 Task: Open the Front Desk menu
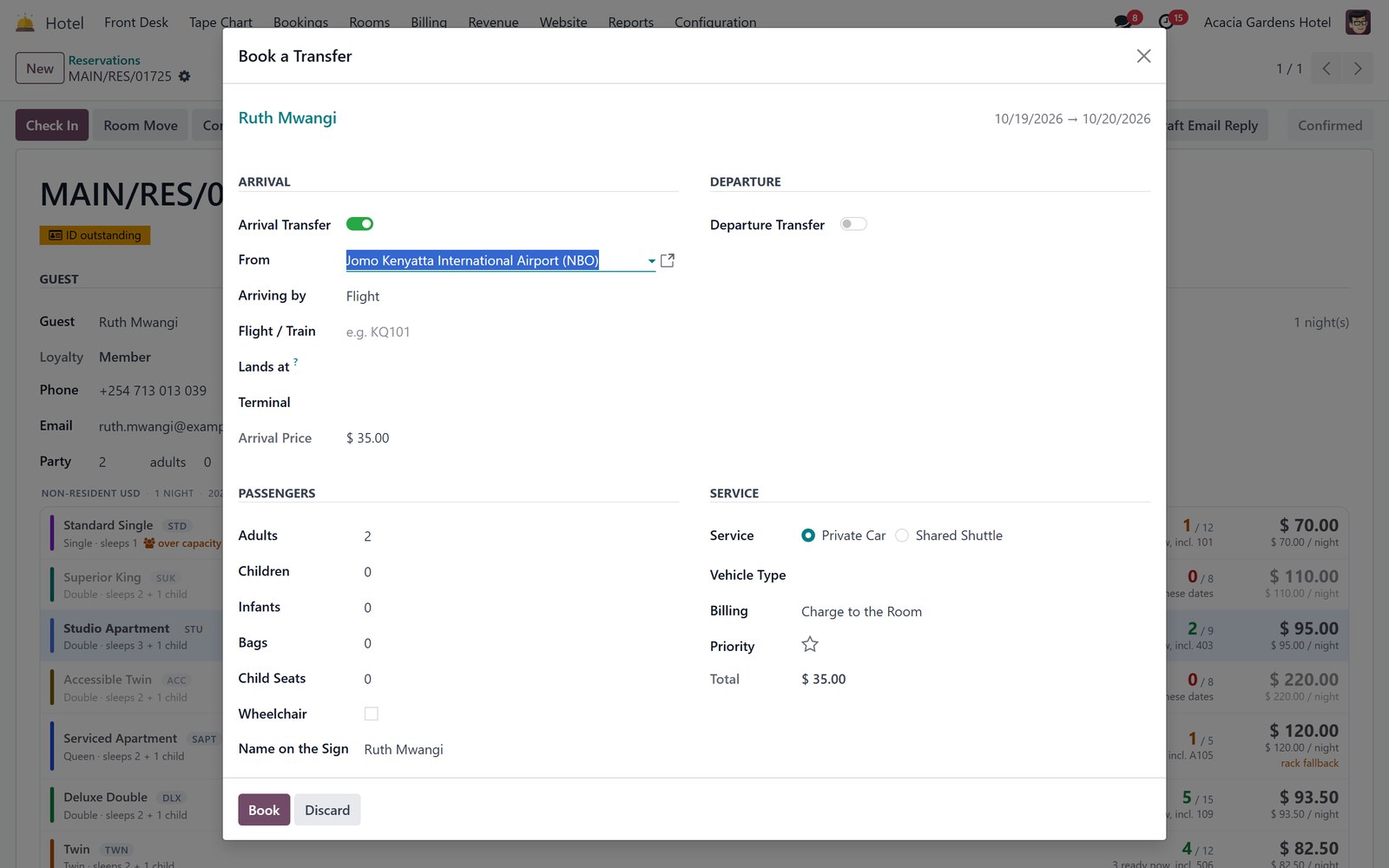136,23
